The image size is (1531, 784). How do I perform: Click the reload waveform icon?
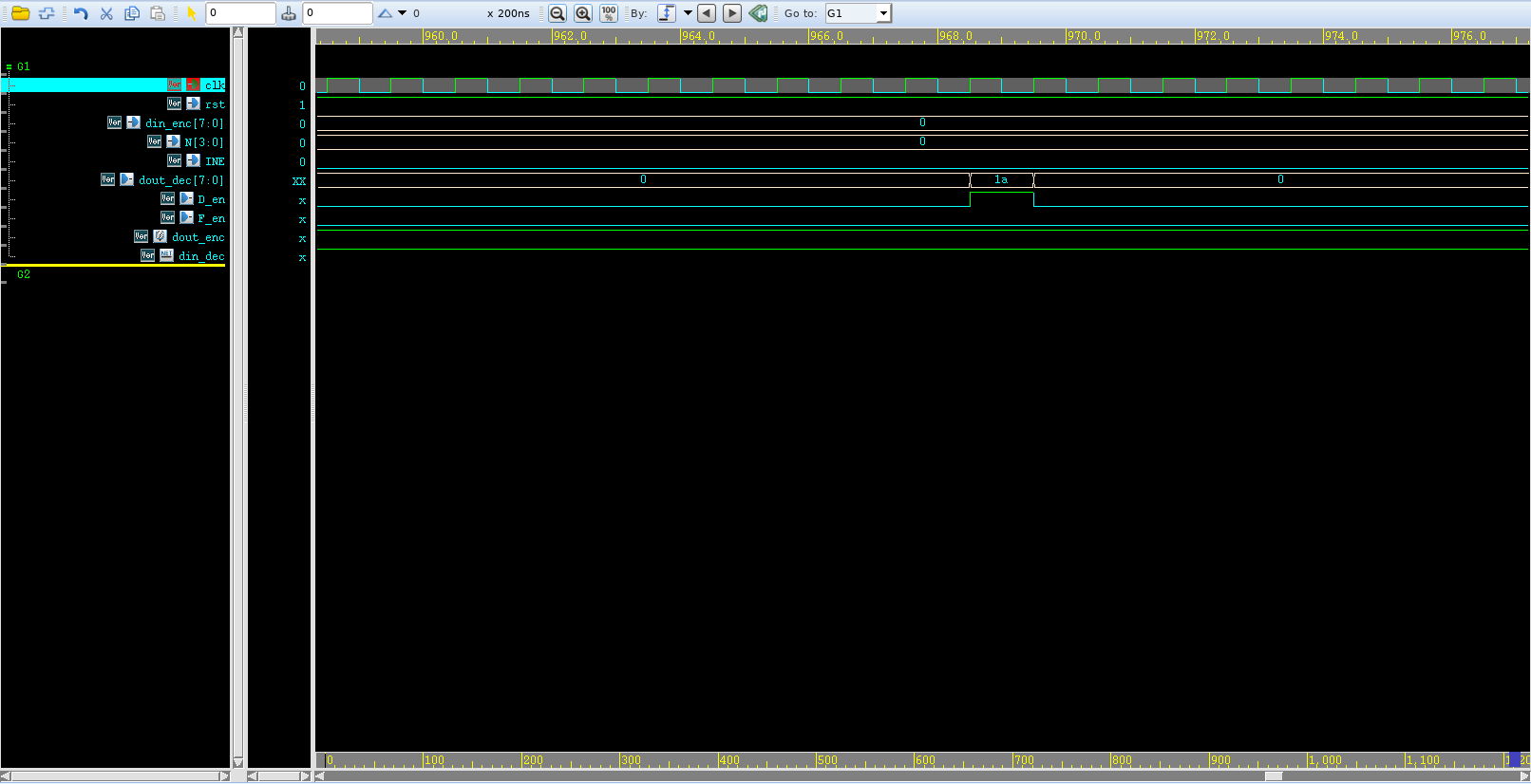pos(47,13)
